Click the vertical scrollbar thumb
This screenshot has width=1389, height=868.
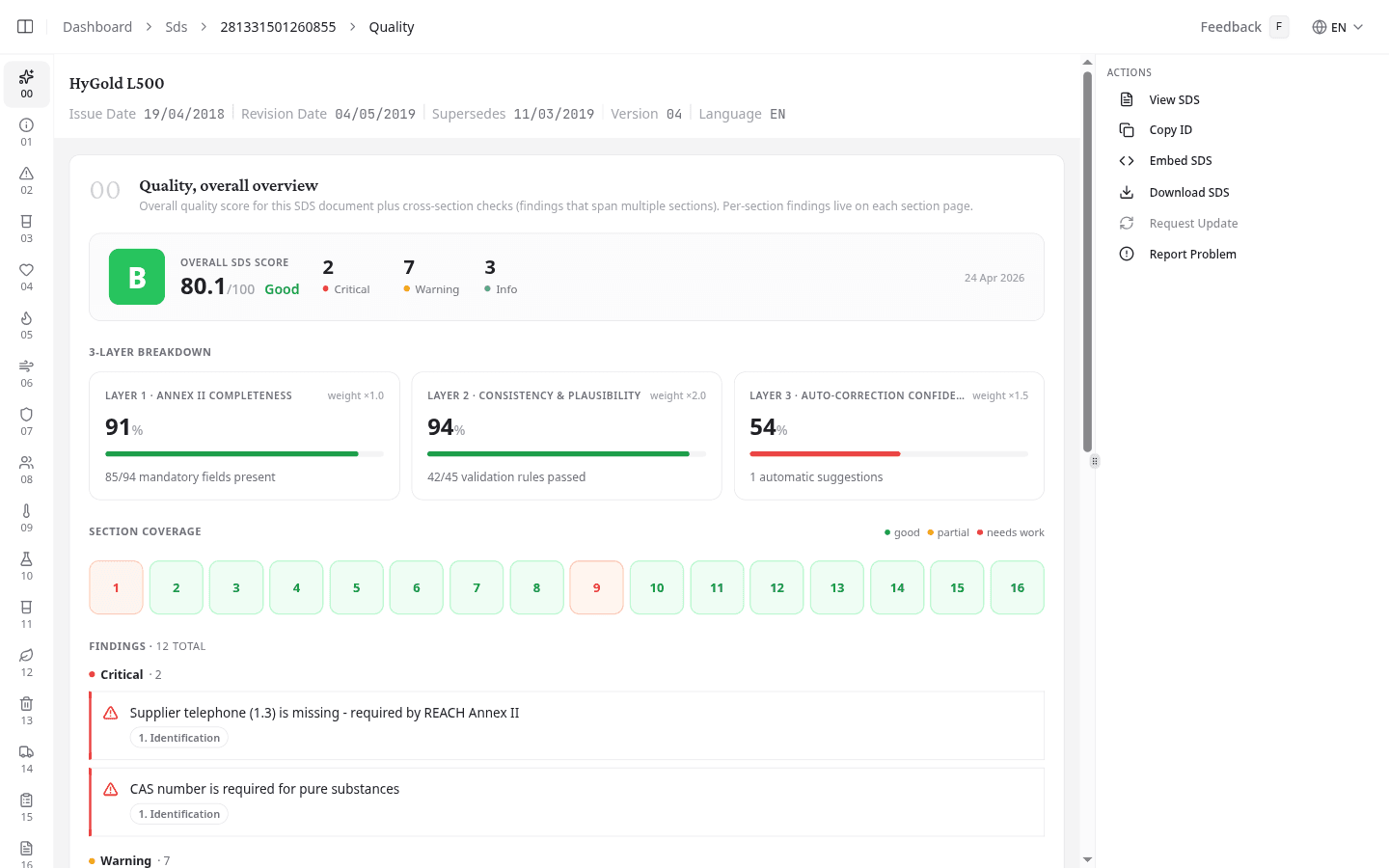(x=1087, y=262)
